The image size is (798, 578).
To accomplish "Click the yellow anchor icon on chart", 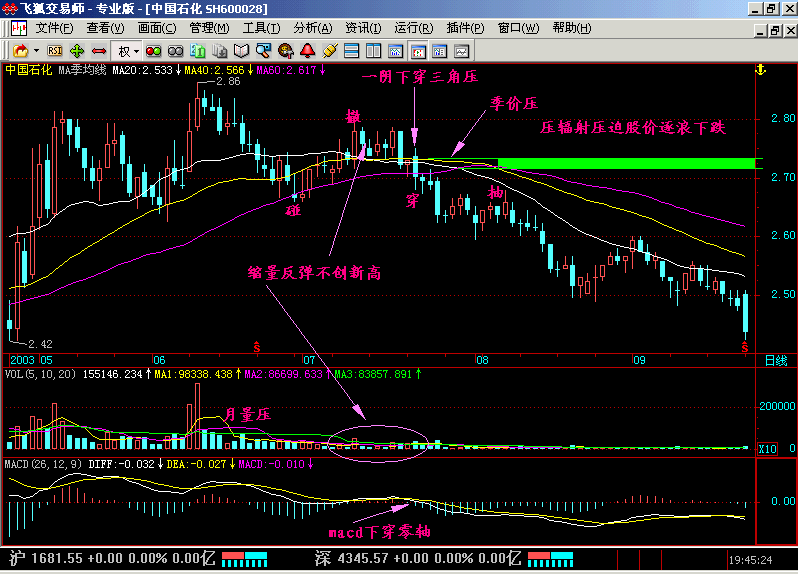I will (x=759, y=70).
